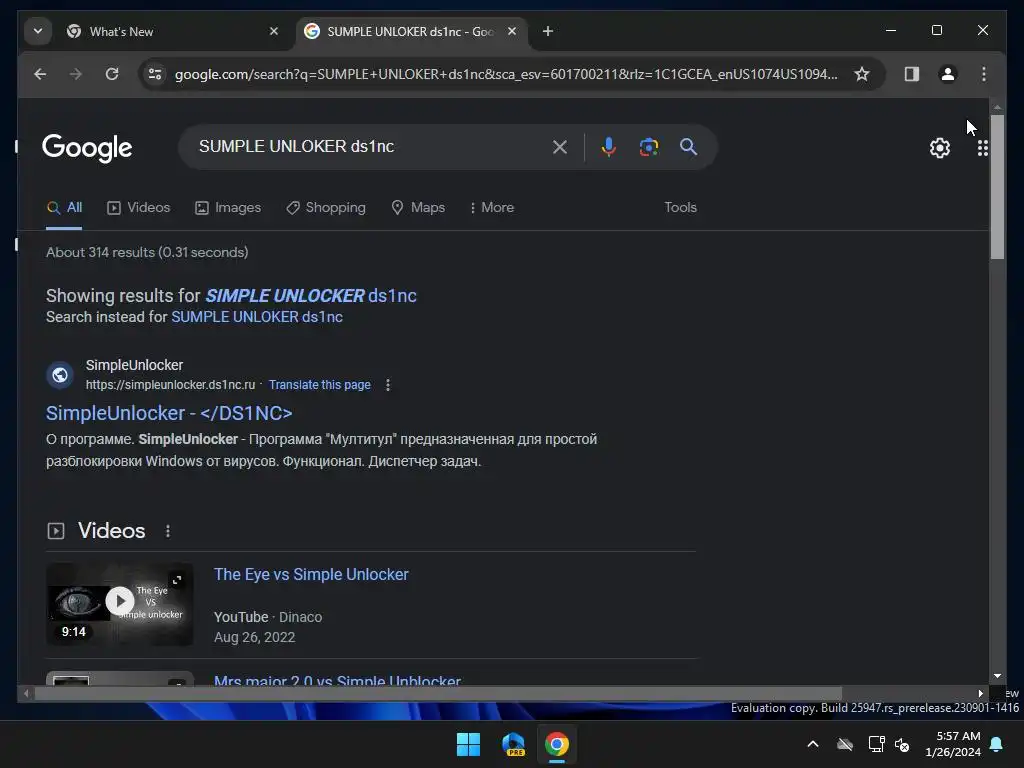Click Videos section play icon
This screenshot has width=1024, height=768.
click(56, 531)
